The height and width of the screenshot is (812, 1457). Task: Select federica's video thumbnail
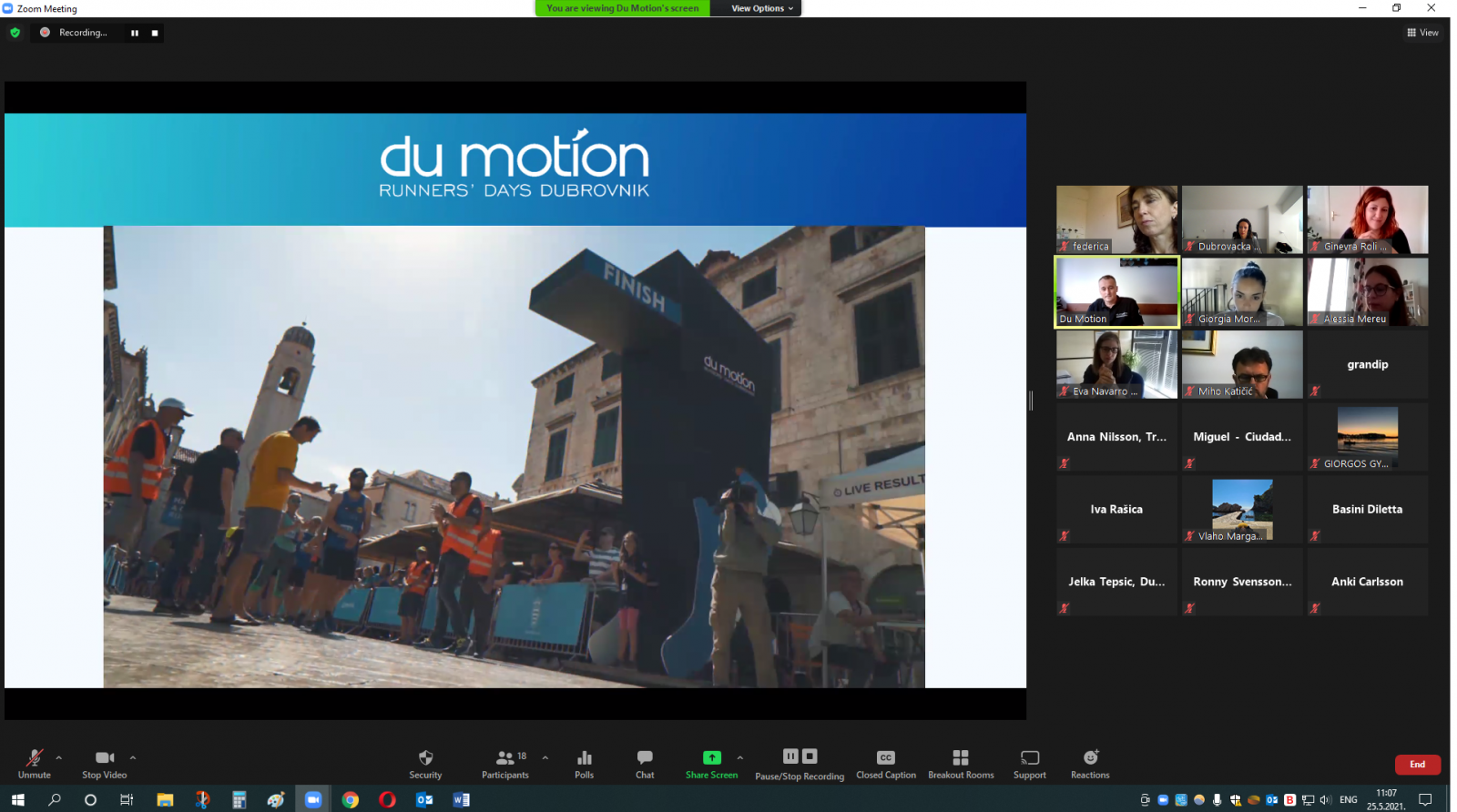click(1116, 219)
